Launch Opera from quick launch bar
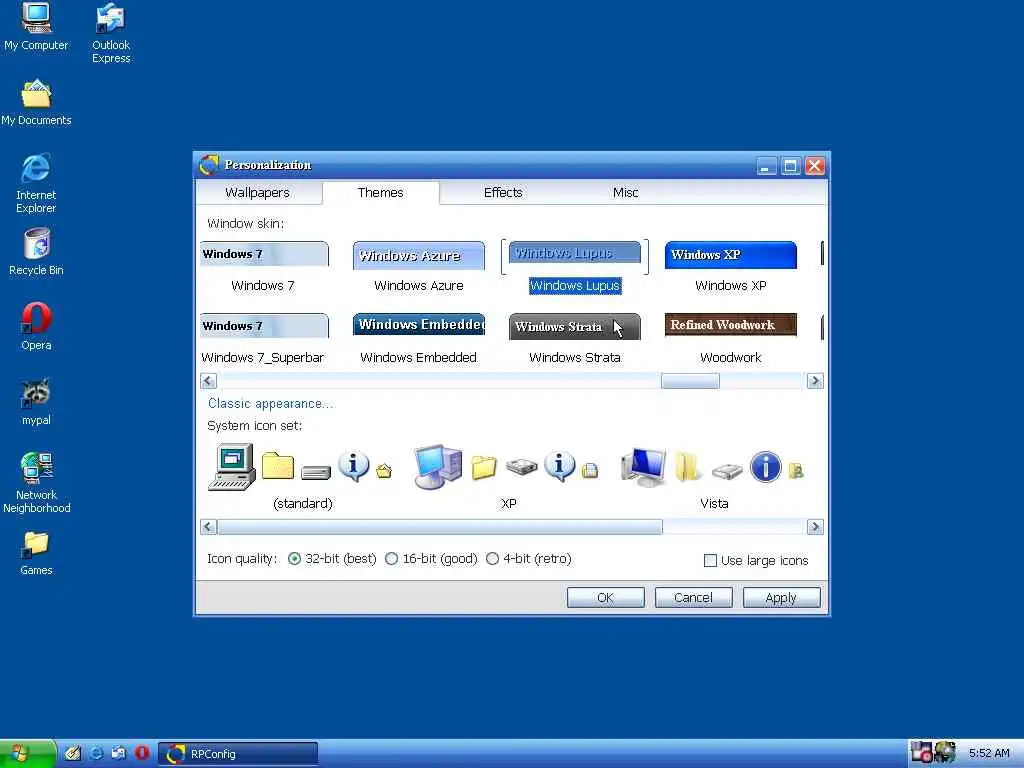The height and width of the screenshot is (768, 1024). [142, 753]
